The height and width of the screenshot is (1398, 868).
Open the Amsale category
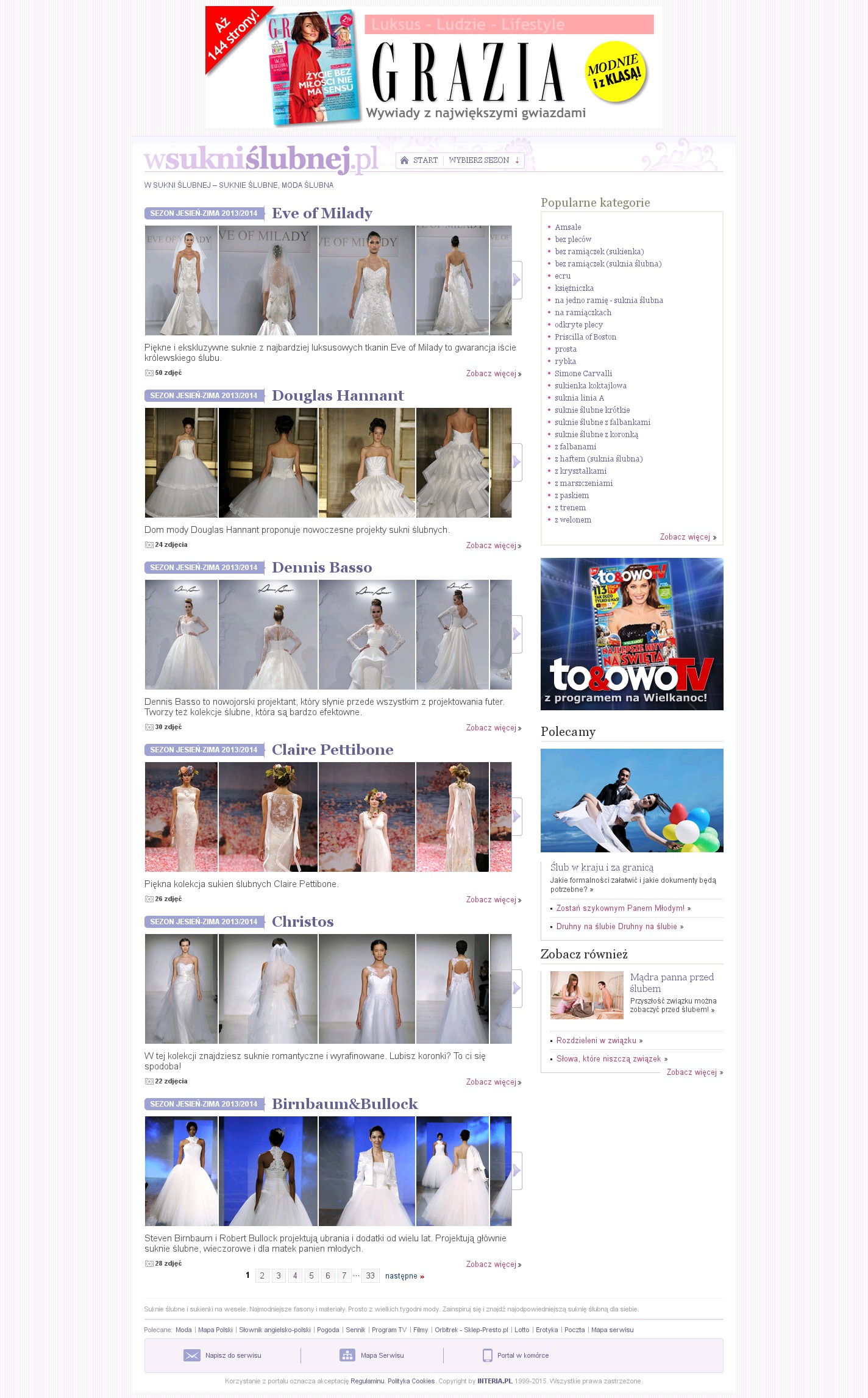click(568, 227)
